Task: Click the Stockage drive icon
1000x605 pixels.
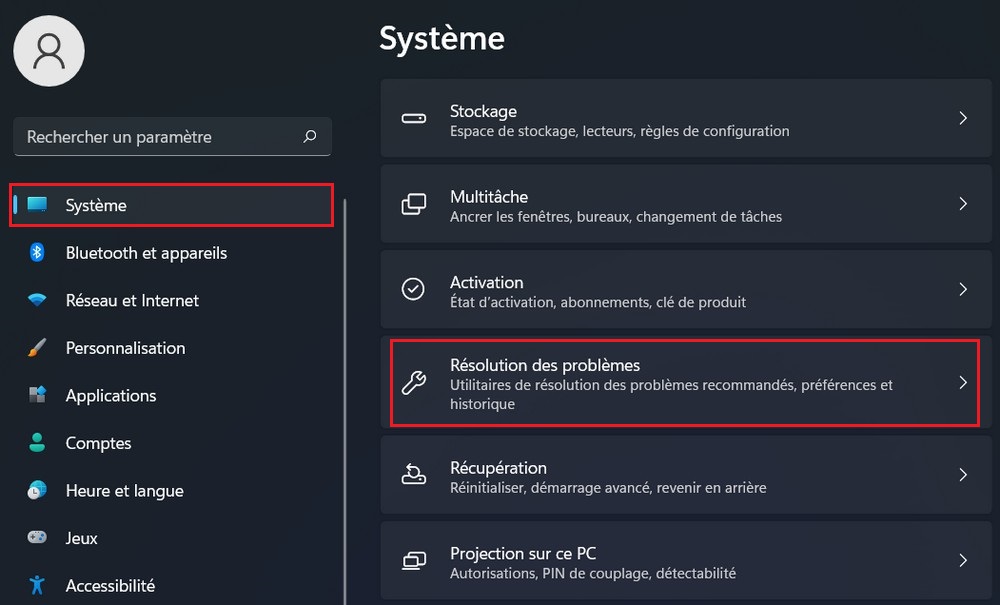Action: pyautogui.click(x=413, y=119)
